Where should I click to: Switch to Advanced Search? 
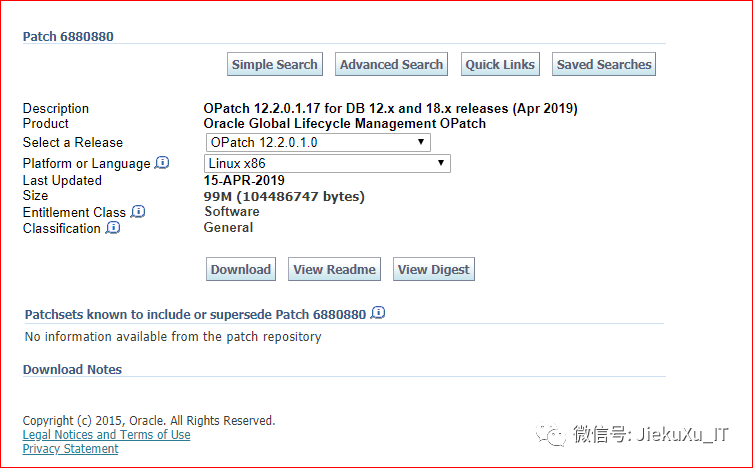coord(391,65)
